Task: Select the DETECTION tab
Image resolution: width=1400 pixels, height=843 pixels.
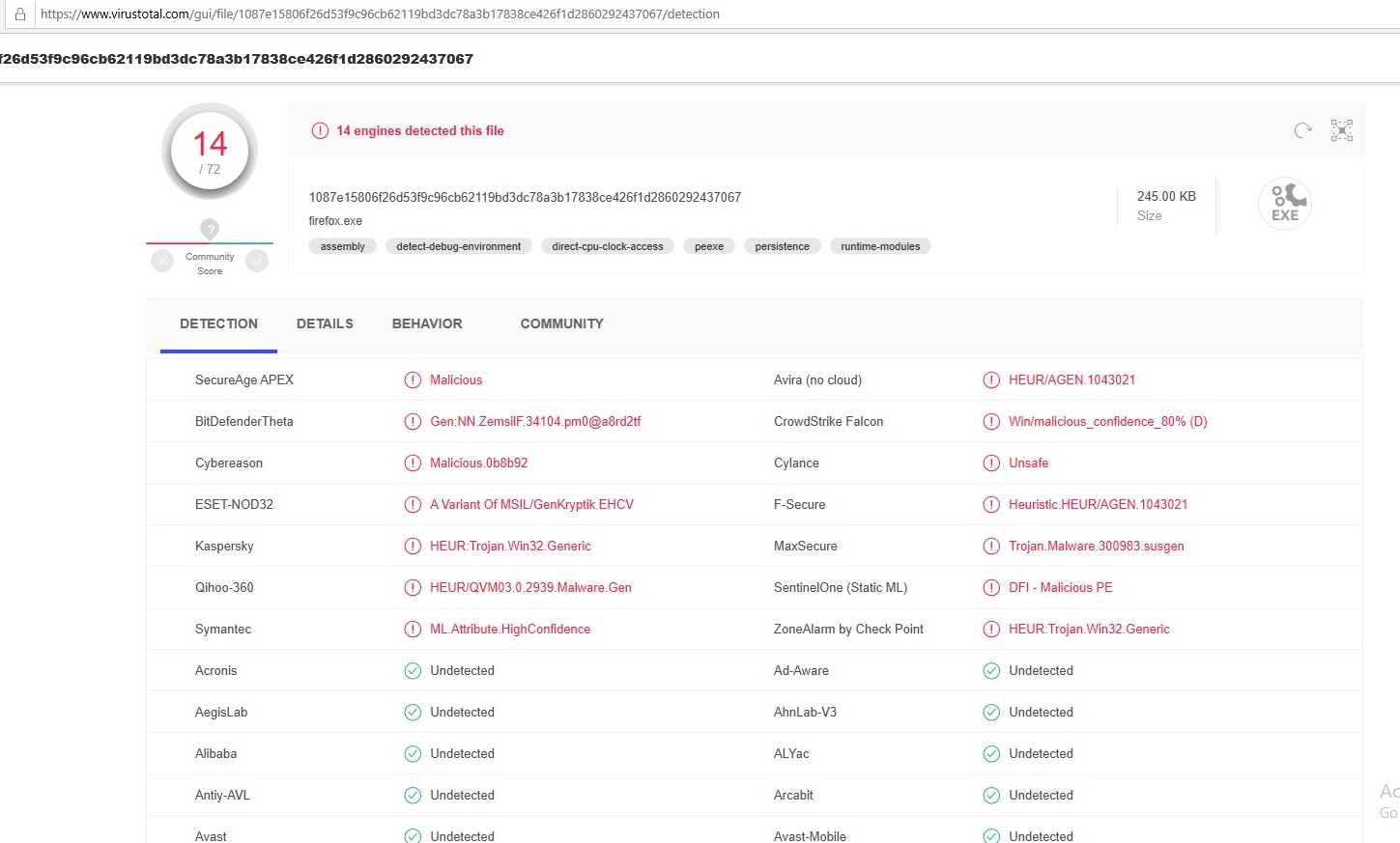Action: [218, 323]
